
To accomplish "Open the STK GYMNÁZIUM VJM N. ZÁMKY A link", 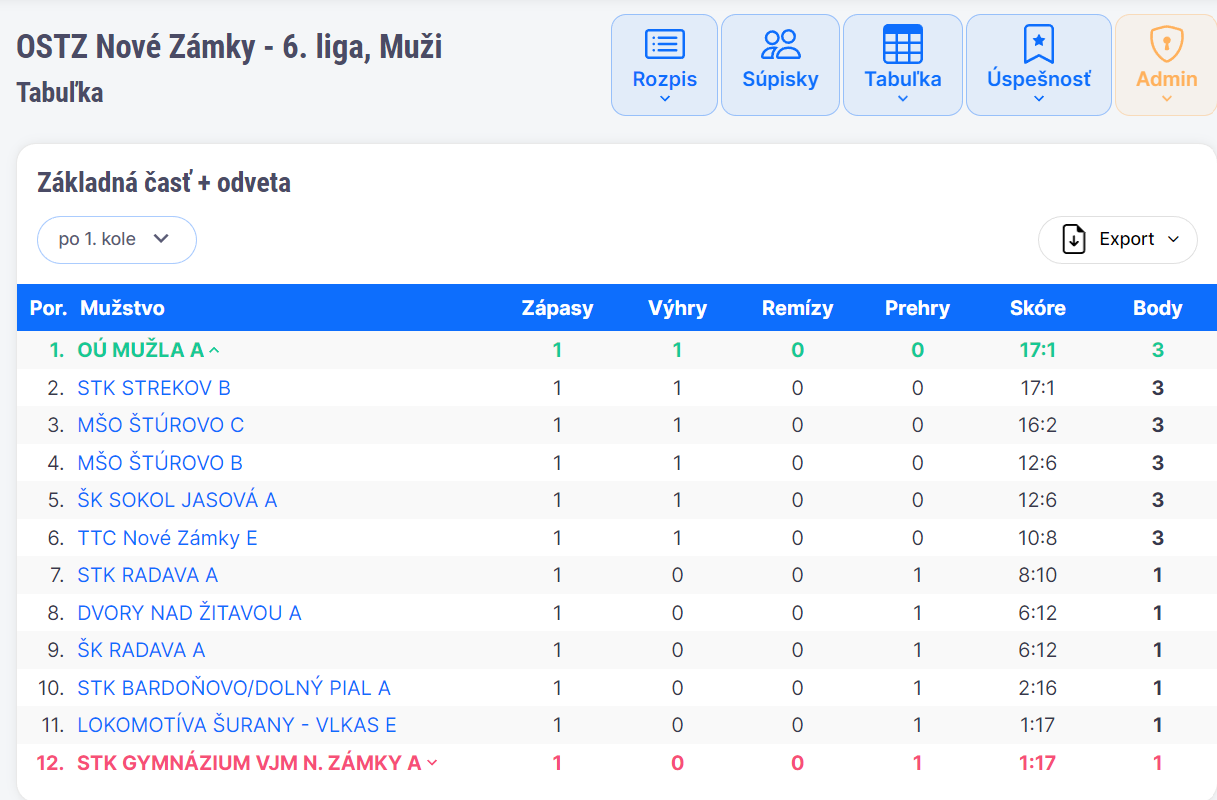I will click(249, 763).
